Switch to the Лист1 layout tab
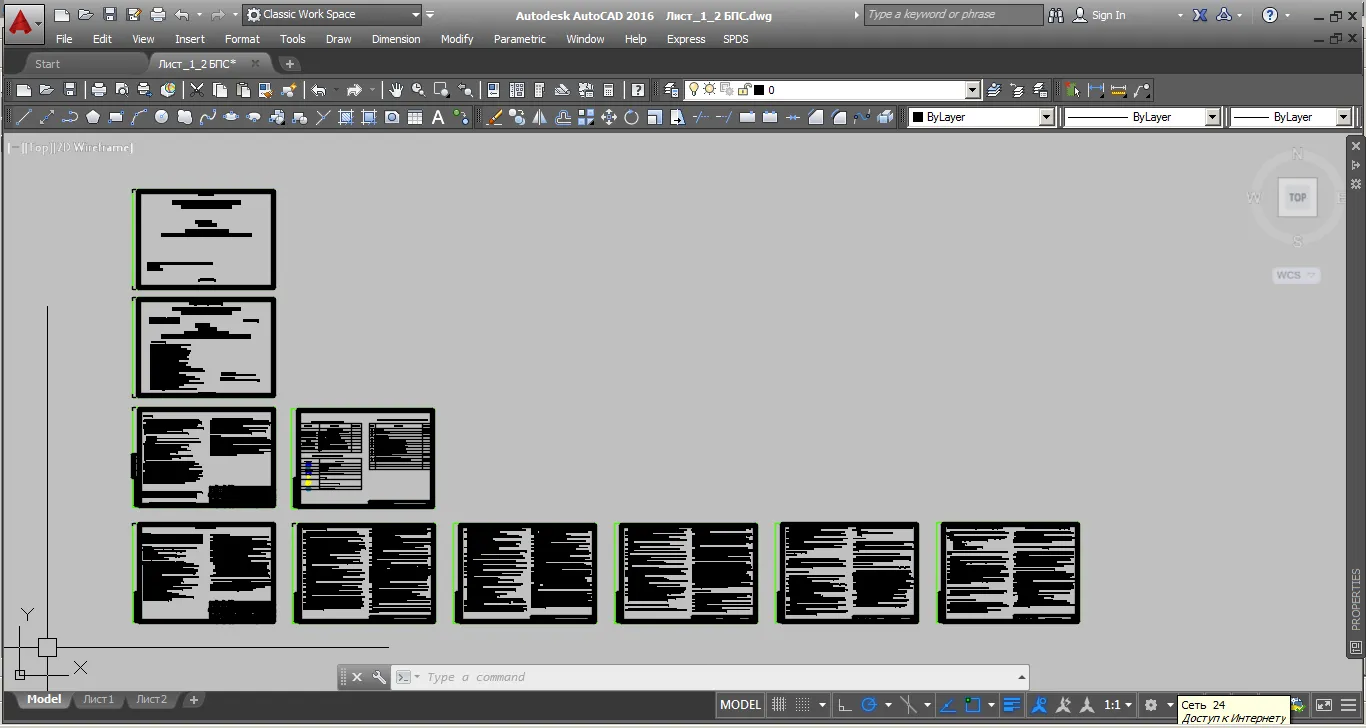 (x=98, y=700)
